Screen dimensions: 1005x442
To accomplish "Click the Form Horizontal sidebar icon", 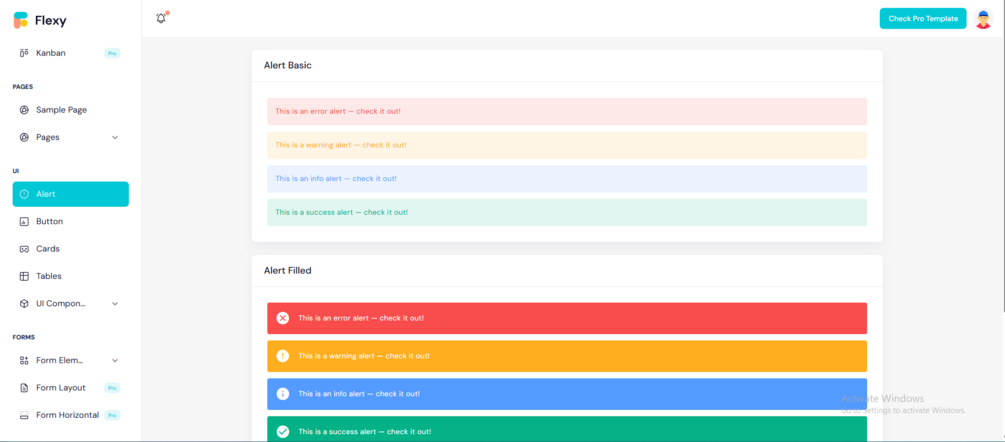I will 24,415.
